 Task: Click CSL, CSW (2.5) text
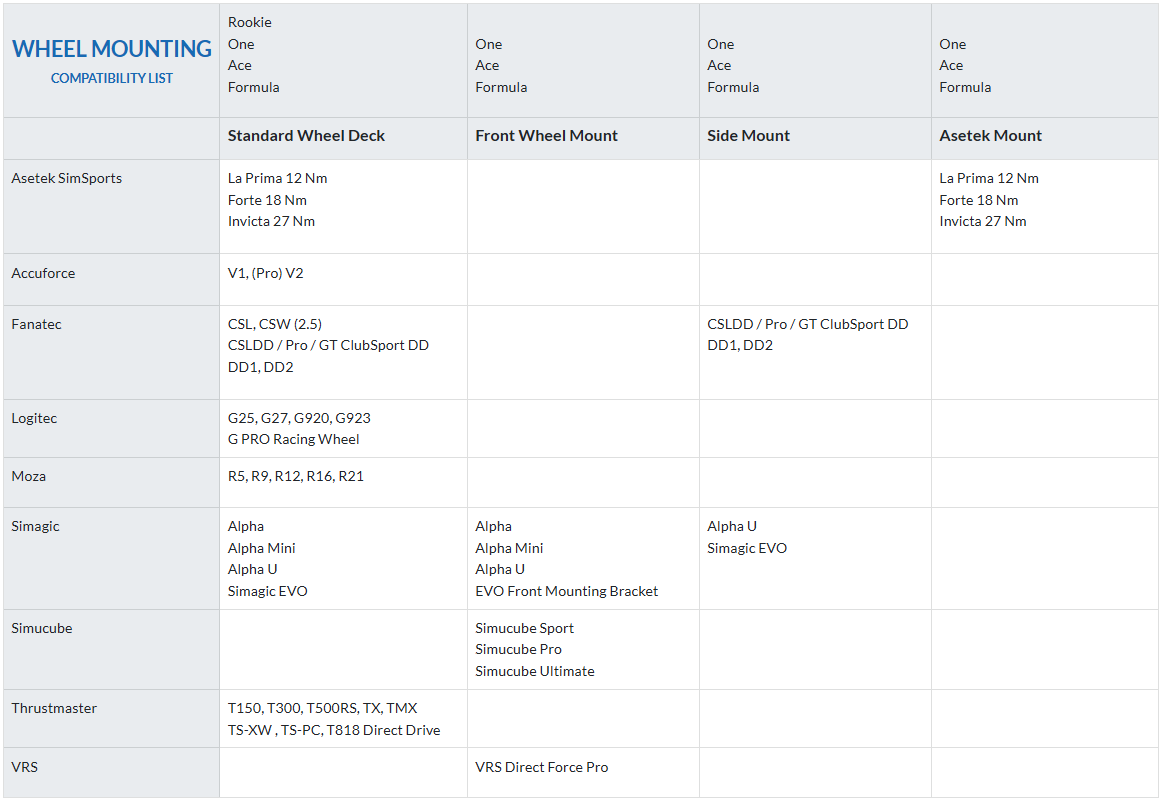pos(274,324)
